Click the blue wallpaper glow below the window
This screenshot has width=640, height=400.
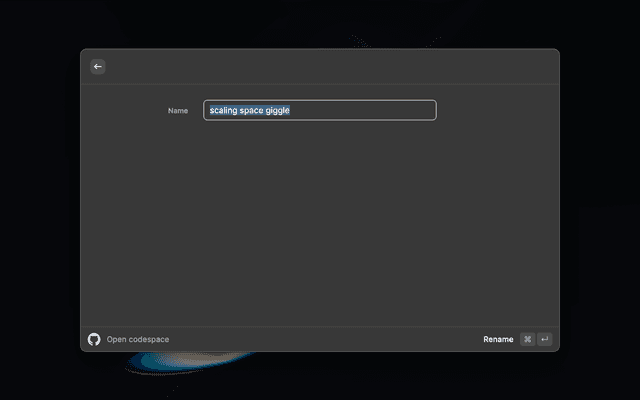tap(190, 360)
